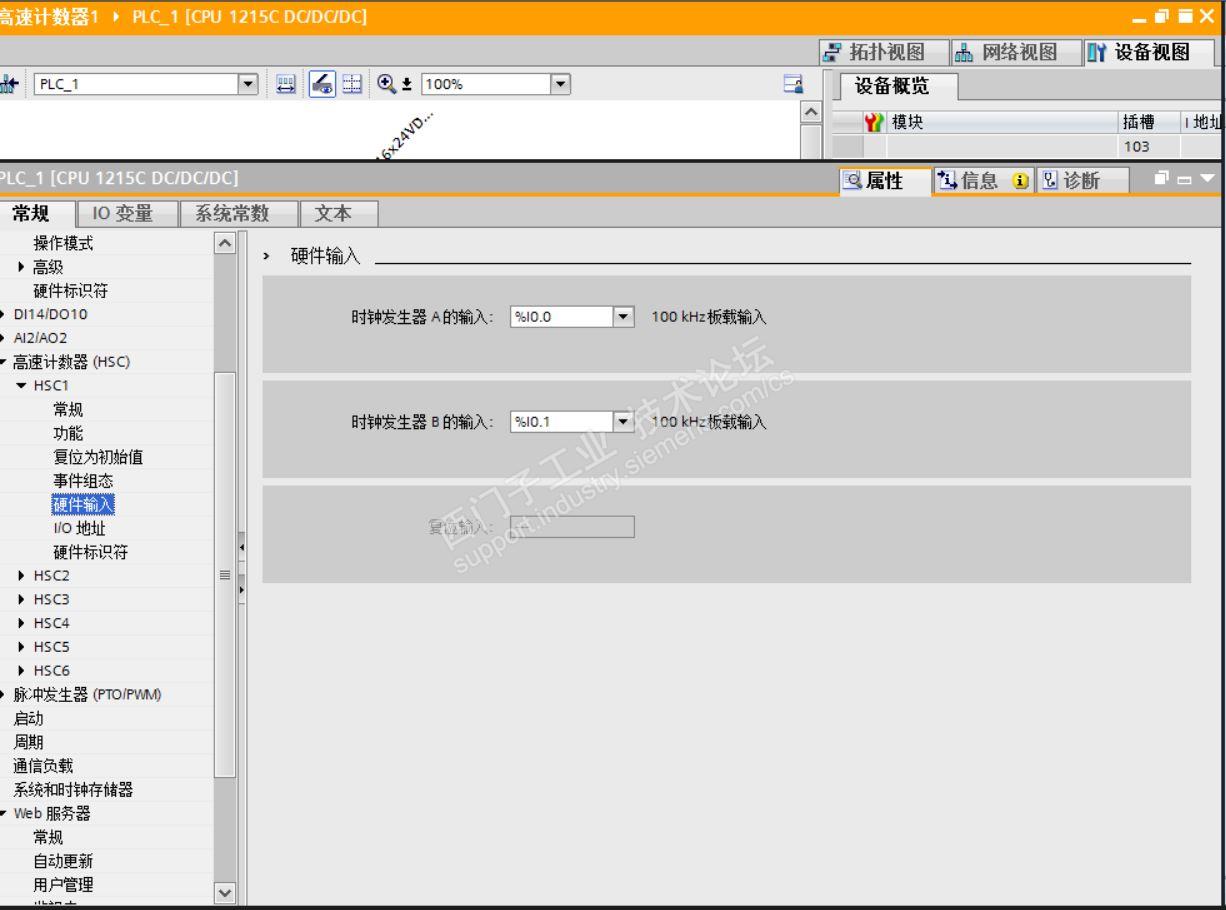
Task: Select 通信负载 in the tree
Action: (x=43, y=766)
